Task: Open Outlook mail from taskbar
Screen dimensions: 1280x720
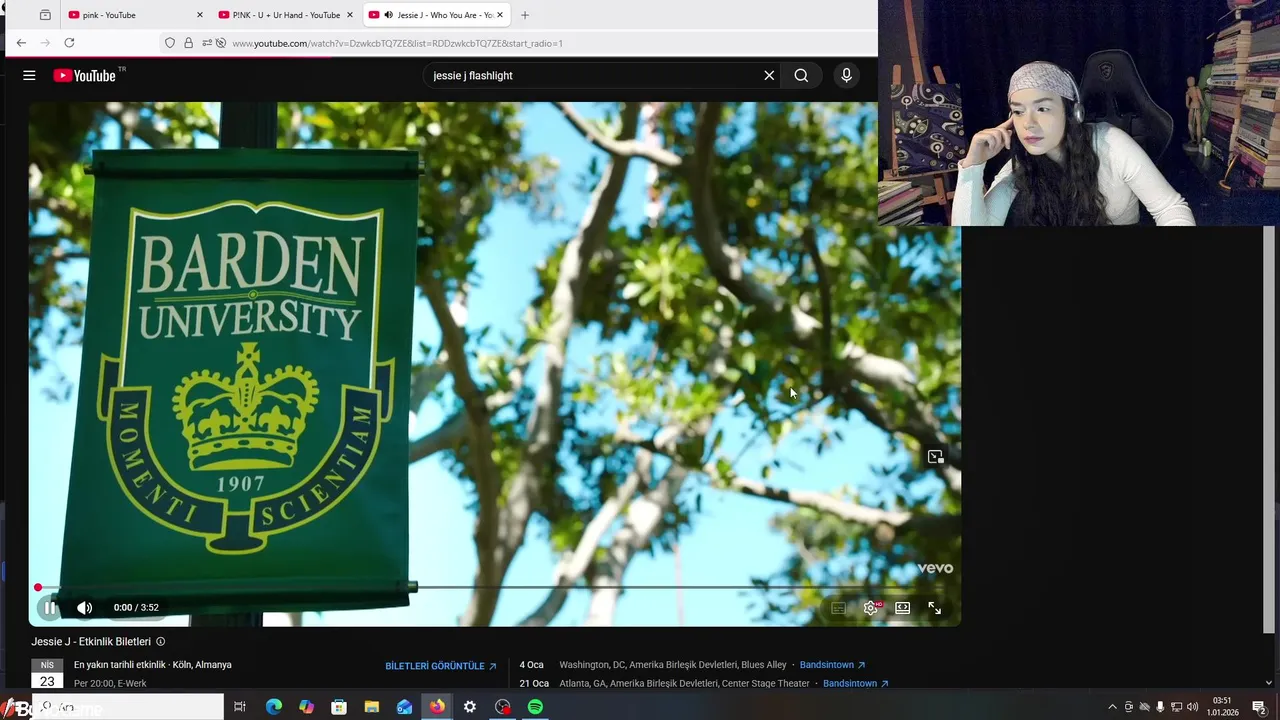Action: coord(404,707)
